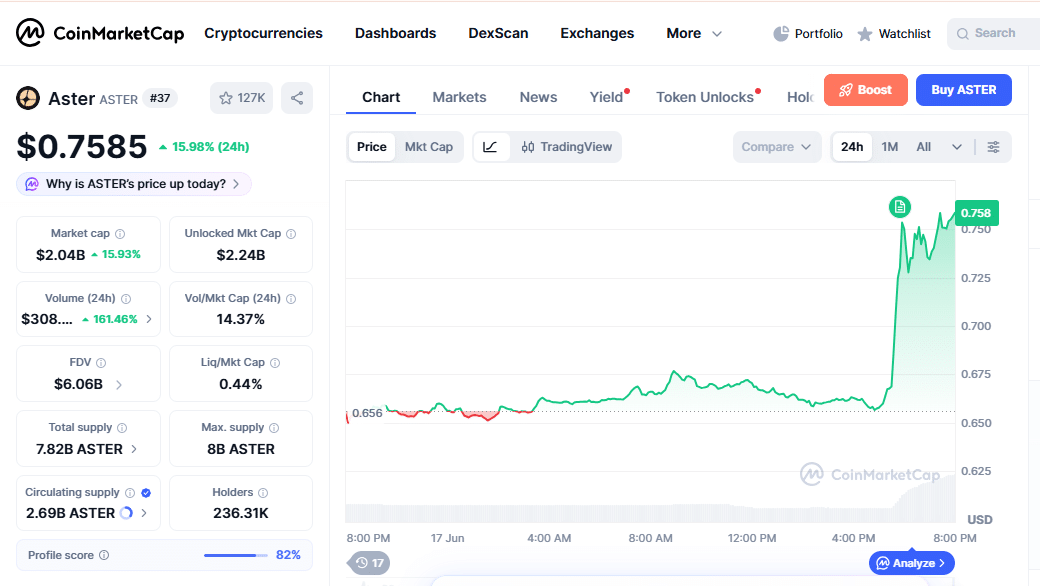Select the All time range
Viewport: 1040px width, 586px height.
click(923, 147)
